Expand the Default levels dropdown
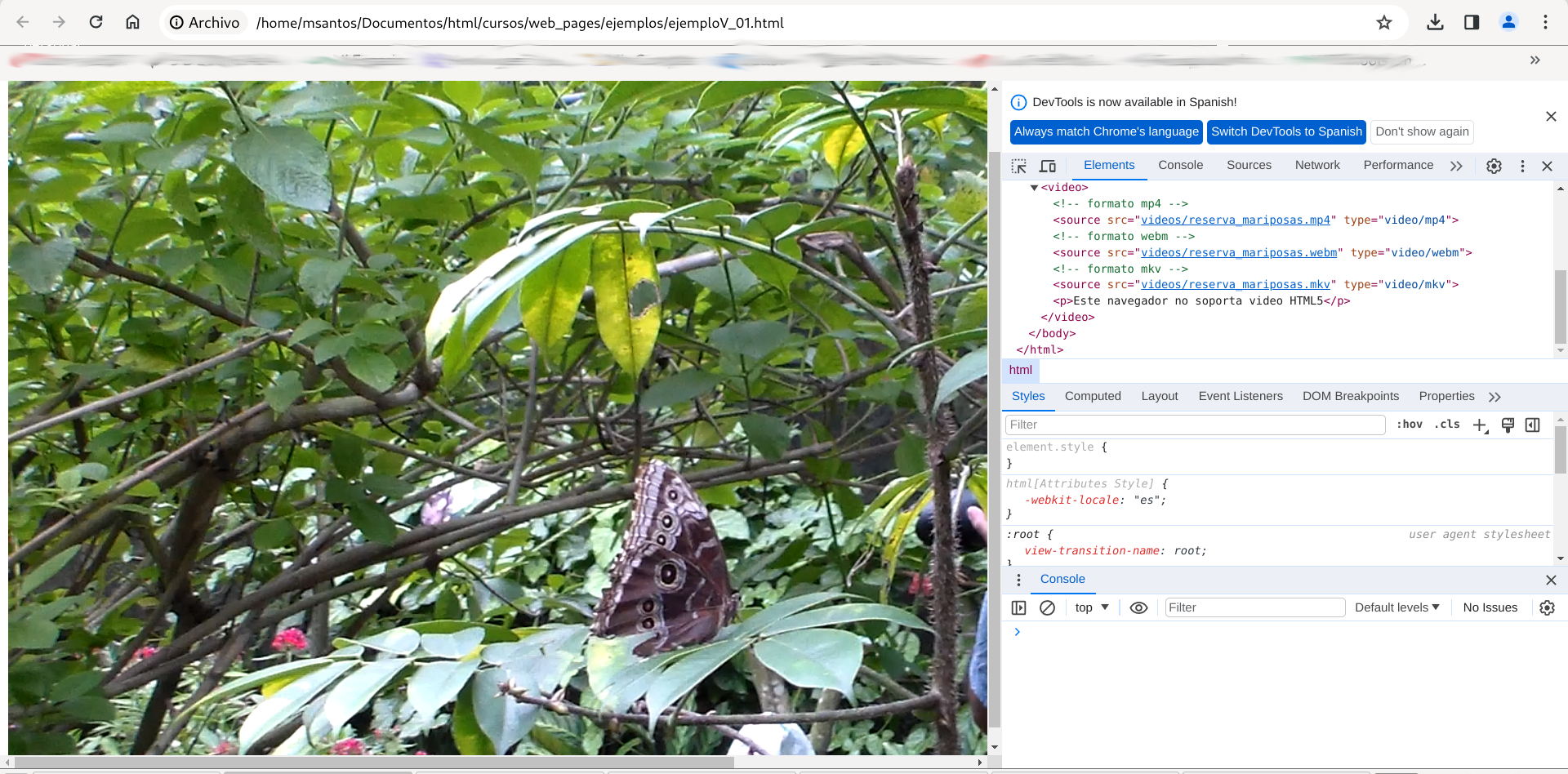This screenshot has width=1568, height=774. 1396,607
